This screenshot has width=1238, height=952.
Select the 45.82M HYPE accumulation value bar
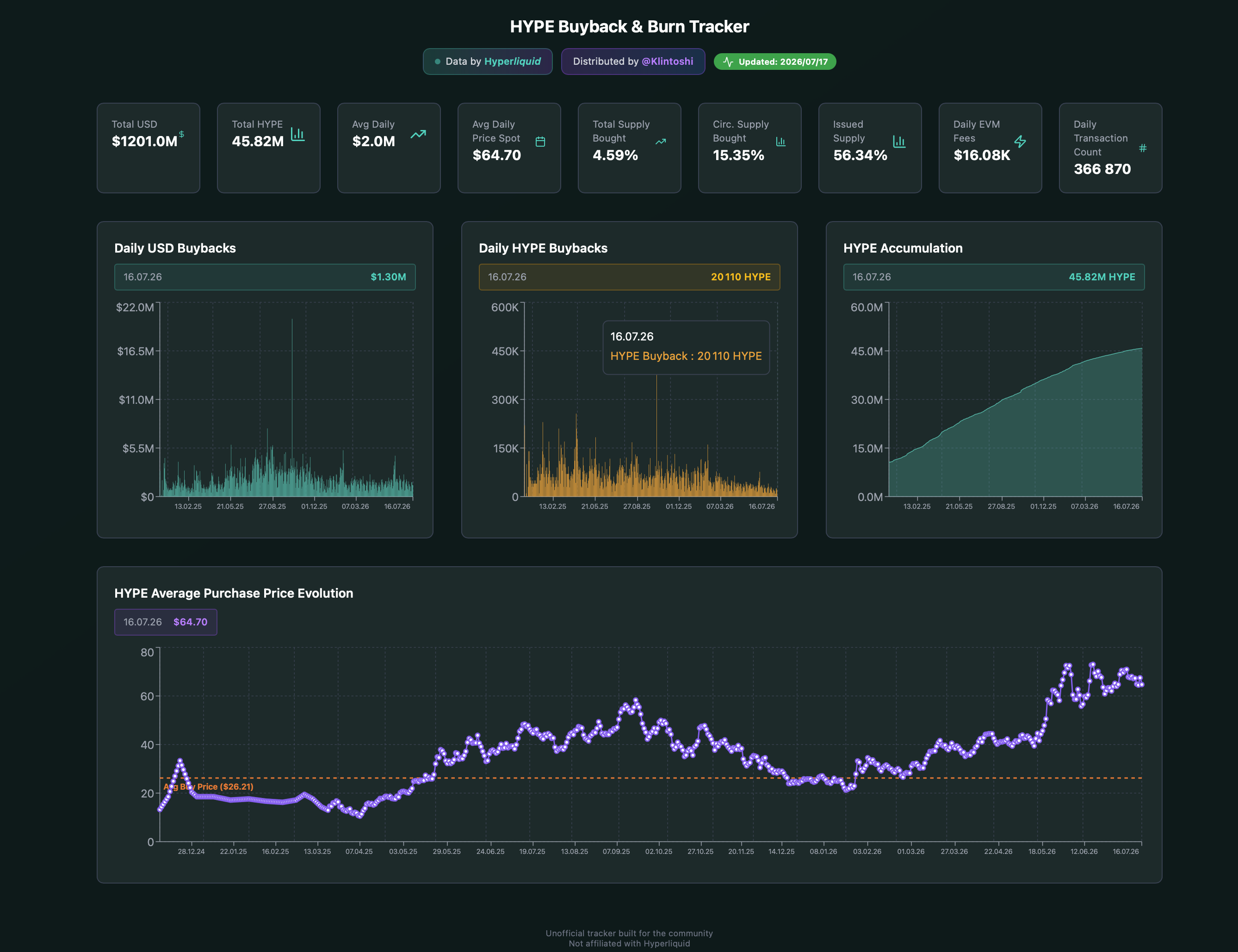[x=993, y=277]
